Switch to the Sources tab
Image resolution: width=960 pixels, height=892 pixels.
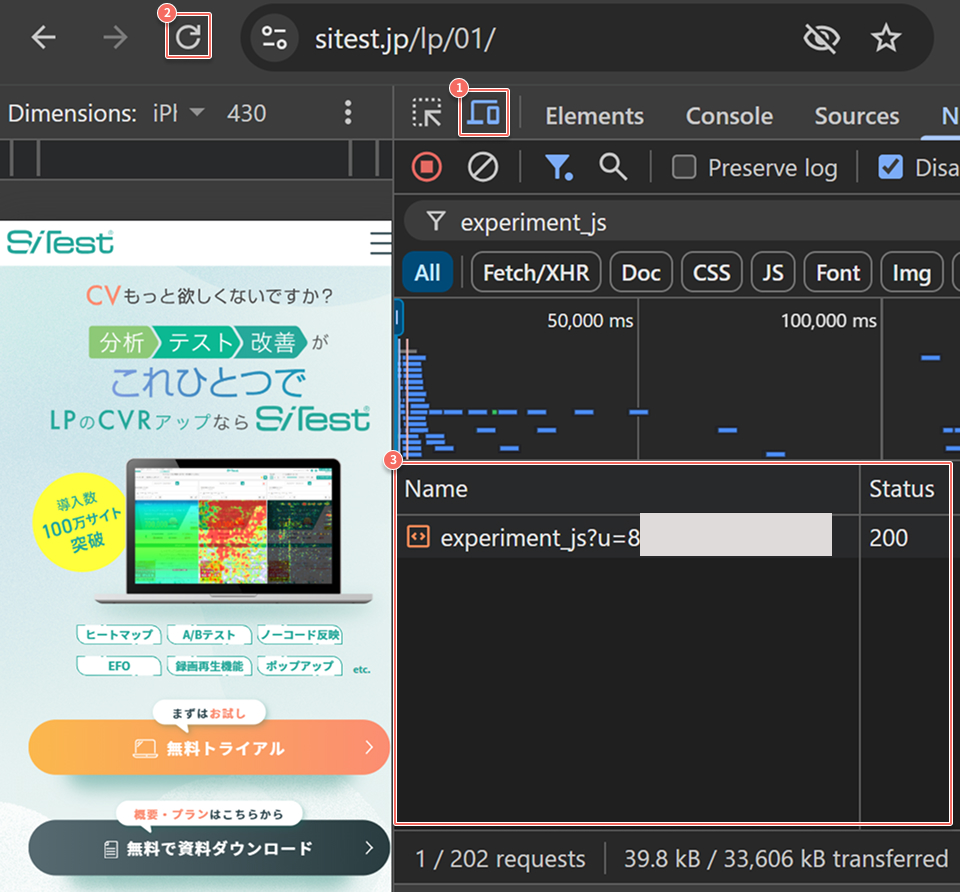point(857,116)
